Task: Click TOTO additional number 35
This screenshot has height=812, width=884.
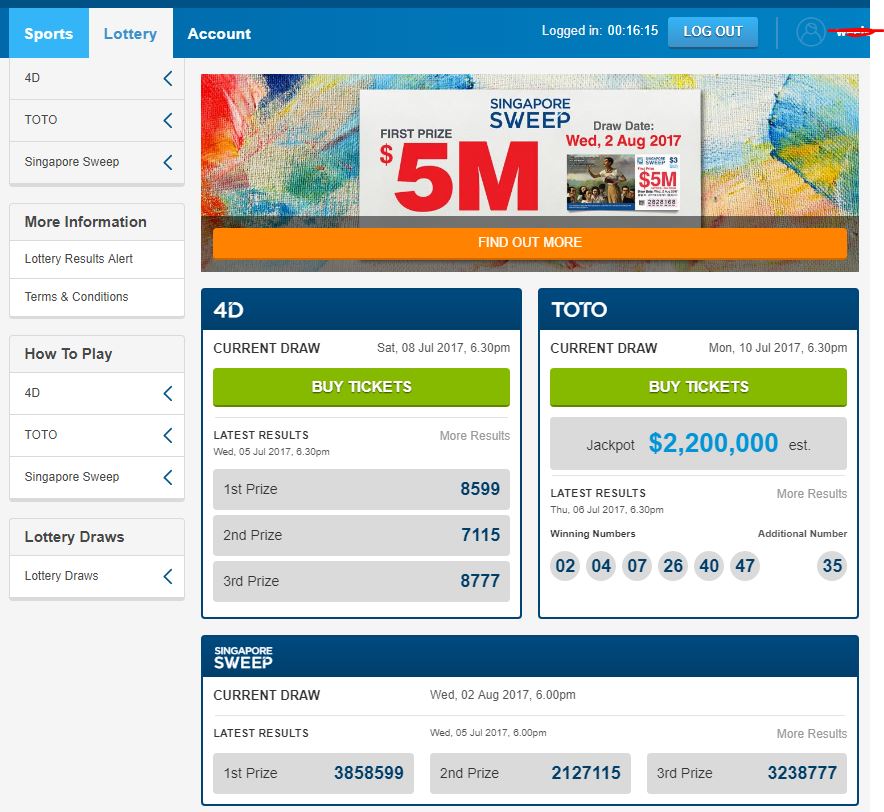Action: point(832,566)
